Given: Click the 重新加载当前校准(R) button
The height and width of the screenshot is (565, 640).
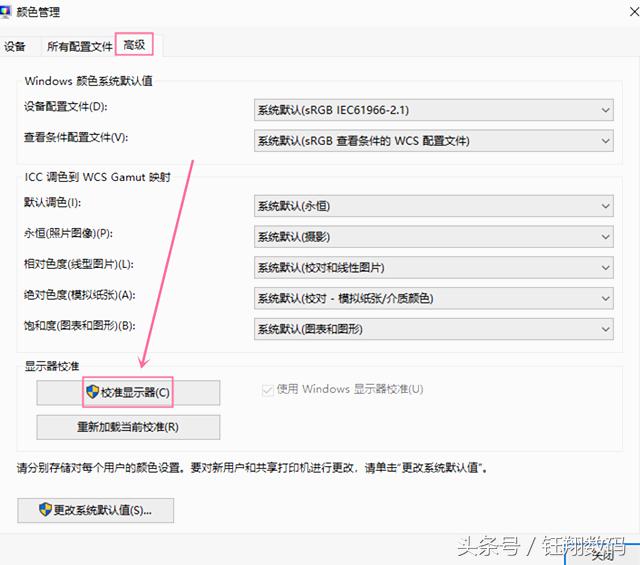Looking at the screenshot, I should click(128, 427).
